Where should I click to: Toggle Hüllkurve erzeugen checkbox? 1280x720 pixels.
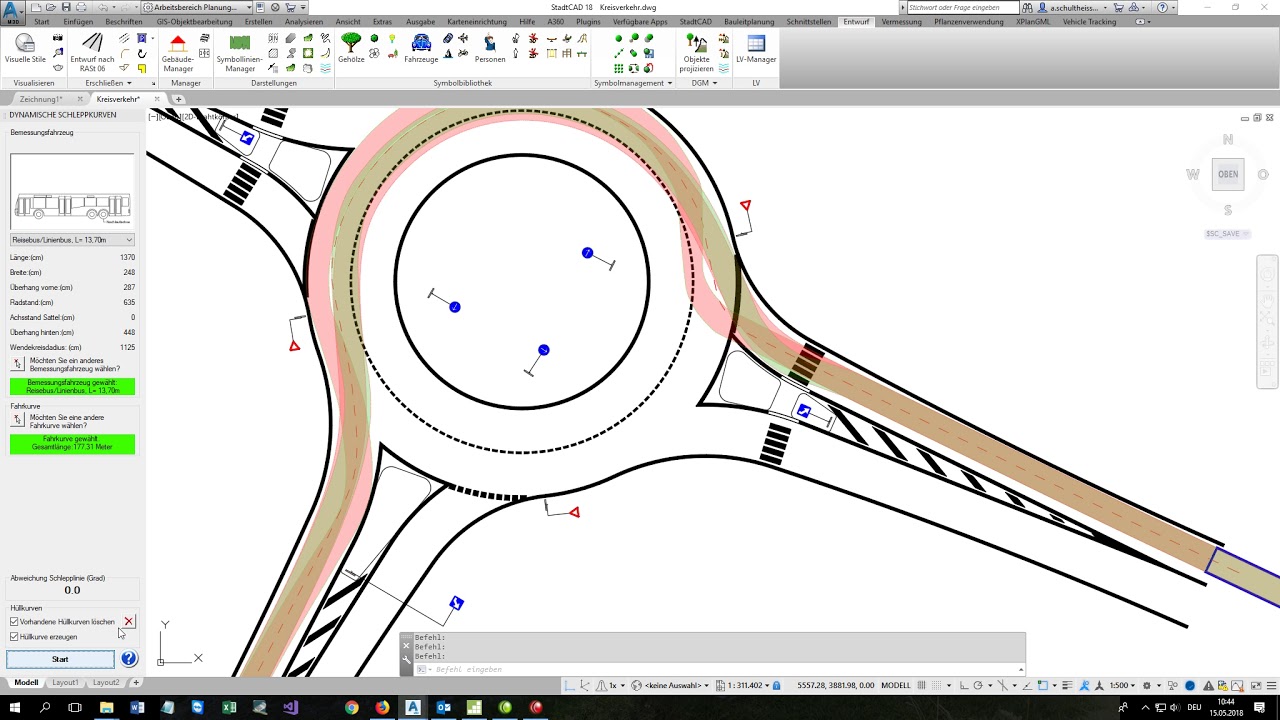[14, 636]
